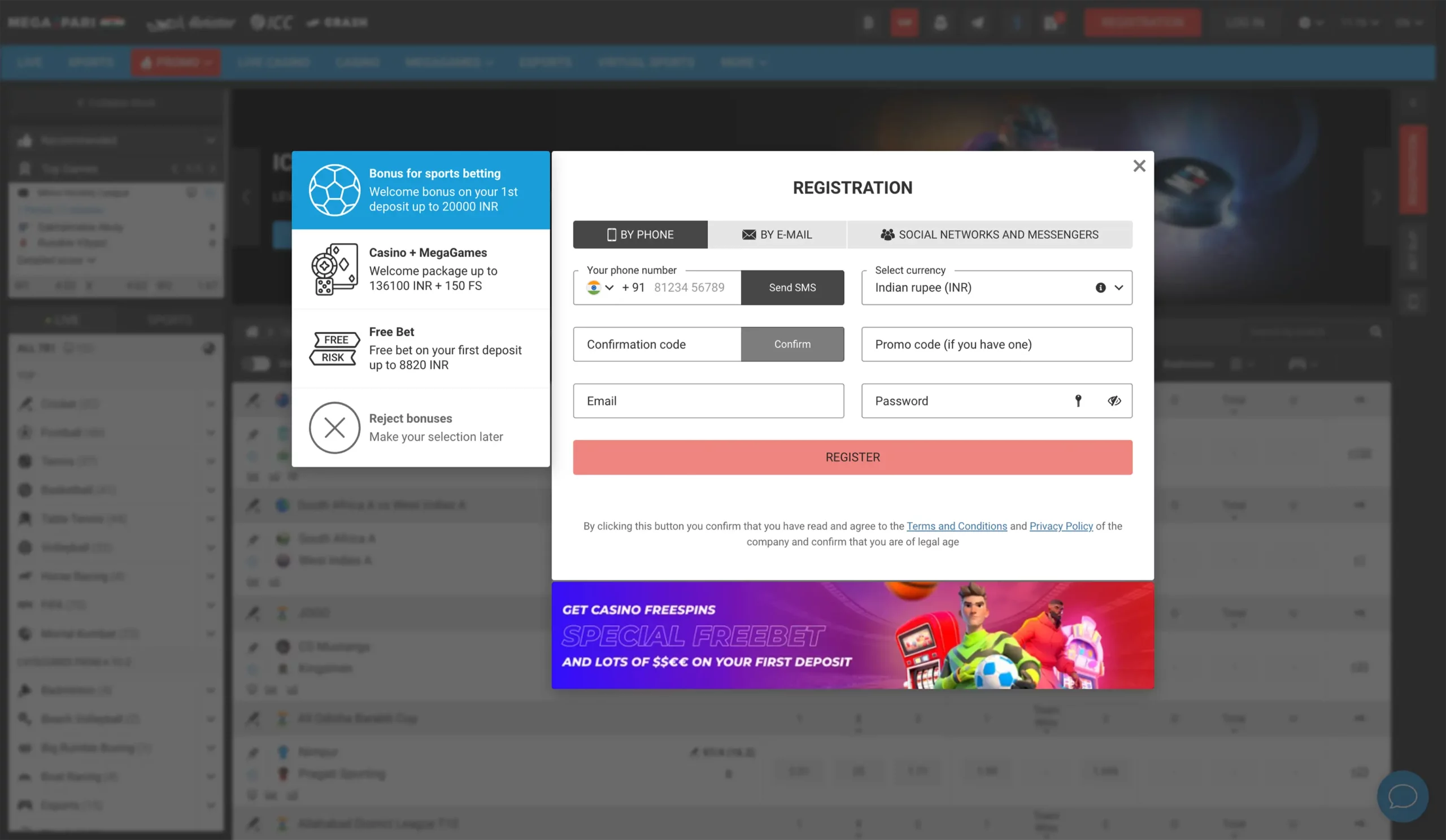Click the Confirmation code input field

coord(656,344)
